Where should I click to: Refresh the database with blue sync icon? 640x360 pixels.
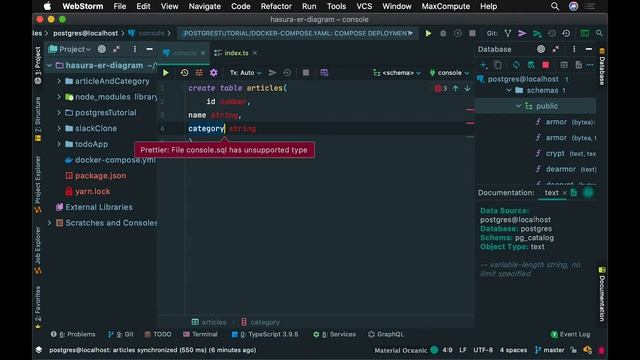pos(516,65)
